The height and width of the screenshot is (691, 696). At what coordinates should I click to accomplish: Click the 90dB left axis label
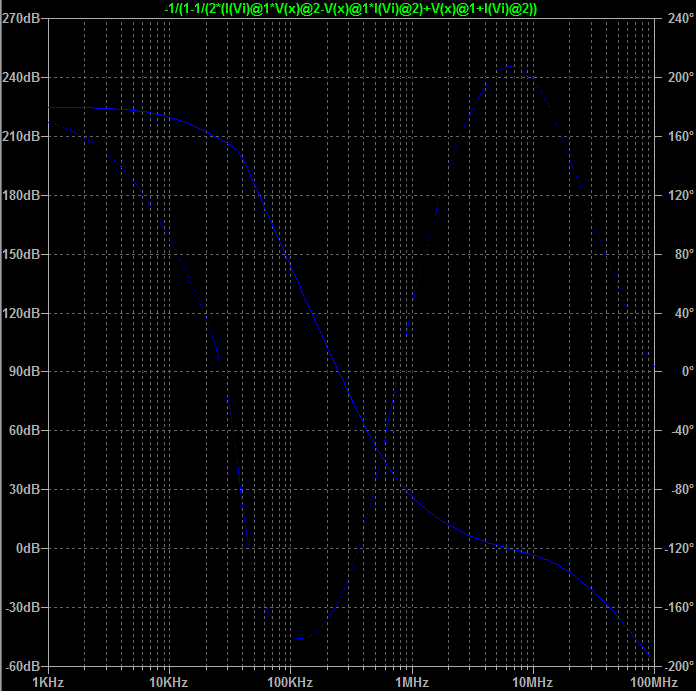[24, 371]
